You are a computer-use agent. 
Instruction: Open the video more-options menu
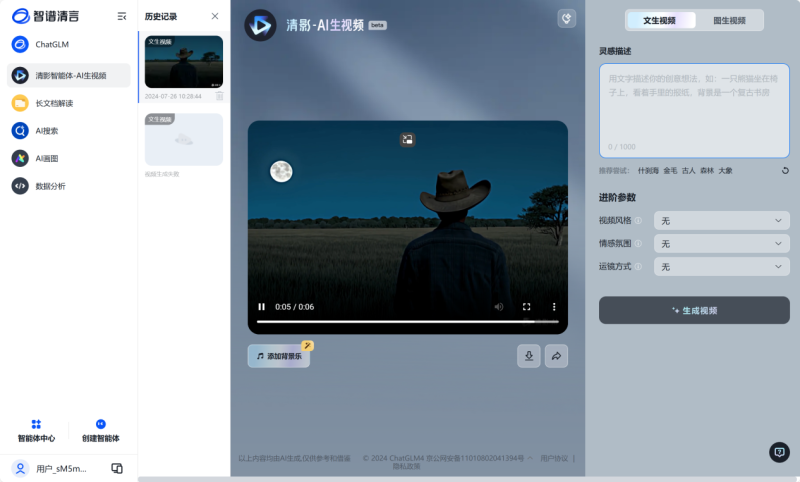554,307
